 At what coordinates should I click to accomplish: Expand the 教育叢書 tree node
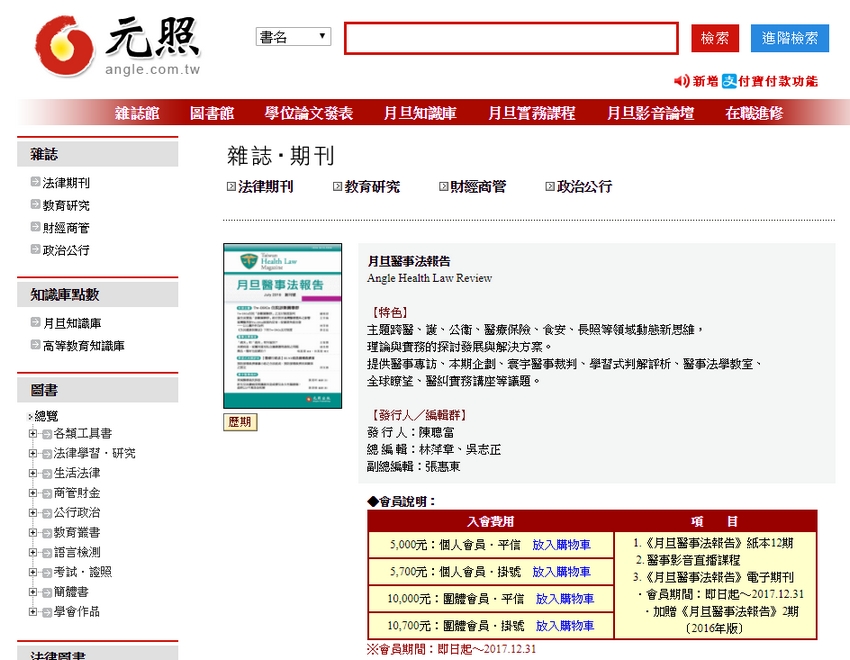tap(33, 533)
